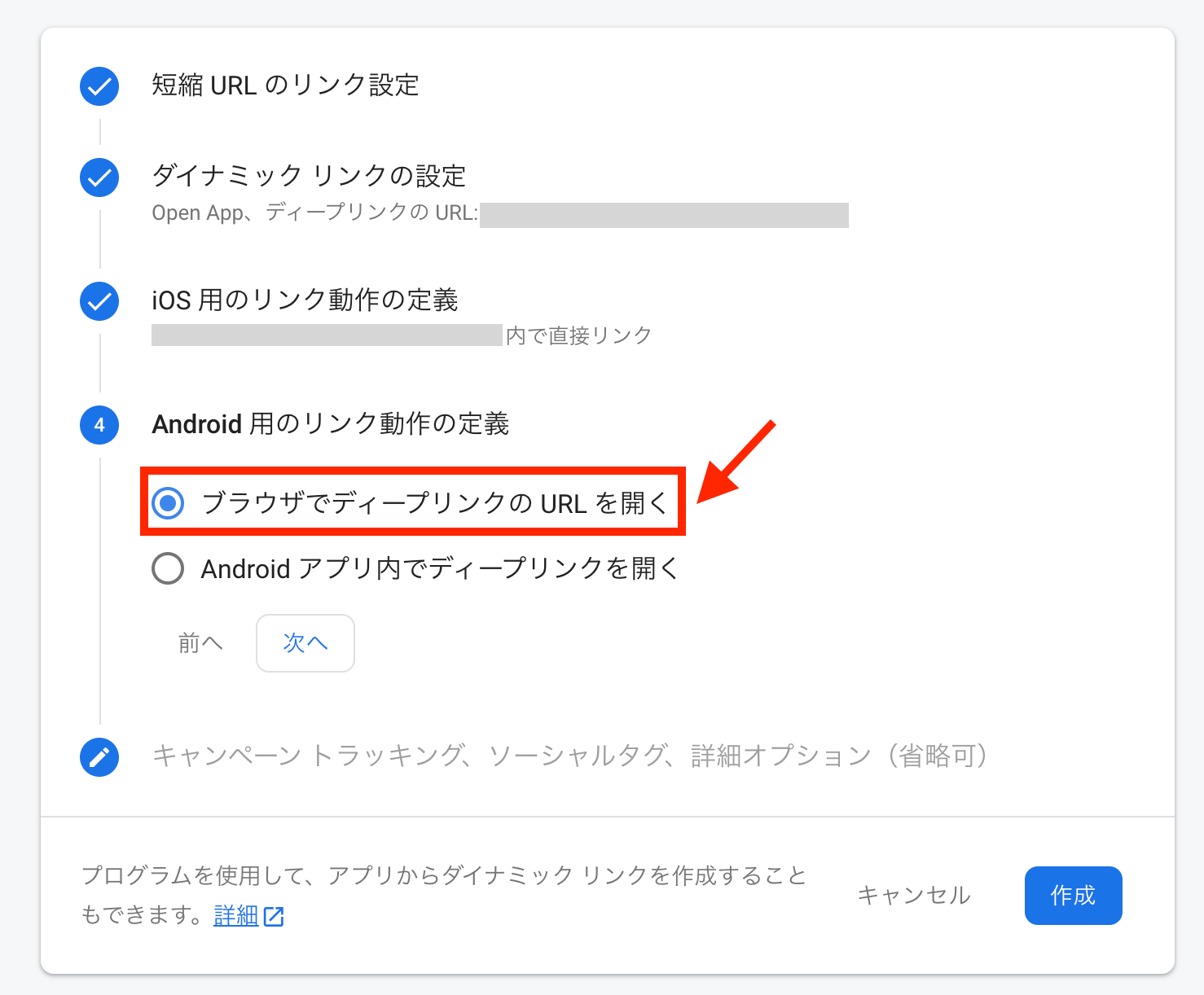Image resolution: width=1204 pixels, height=995 pixels.
Task: Expand the ダイナミック リンクの設定 step
Action: tap(309, 176)
